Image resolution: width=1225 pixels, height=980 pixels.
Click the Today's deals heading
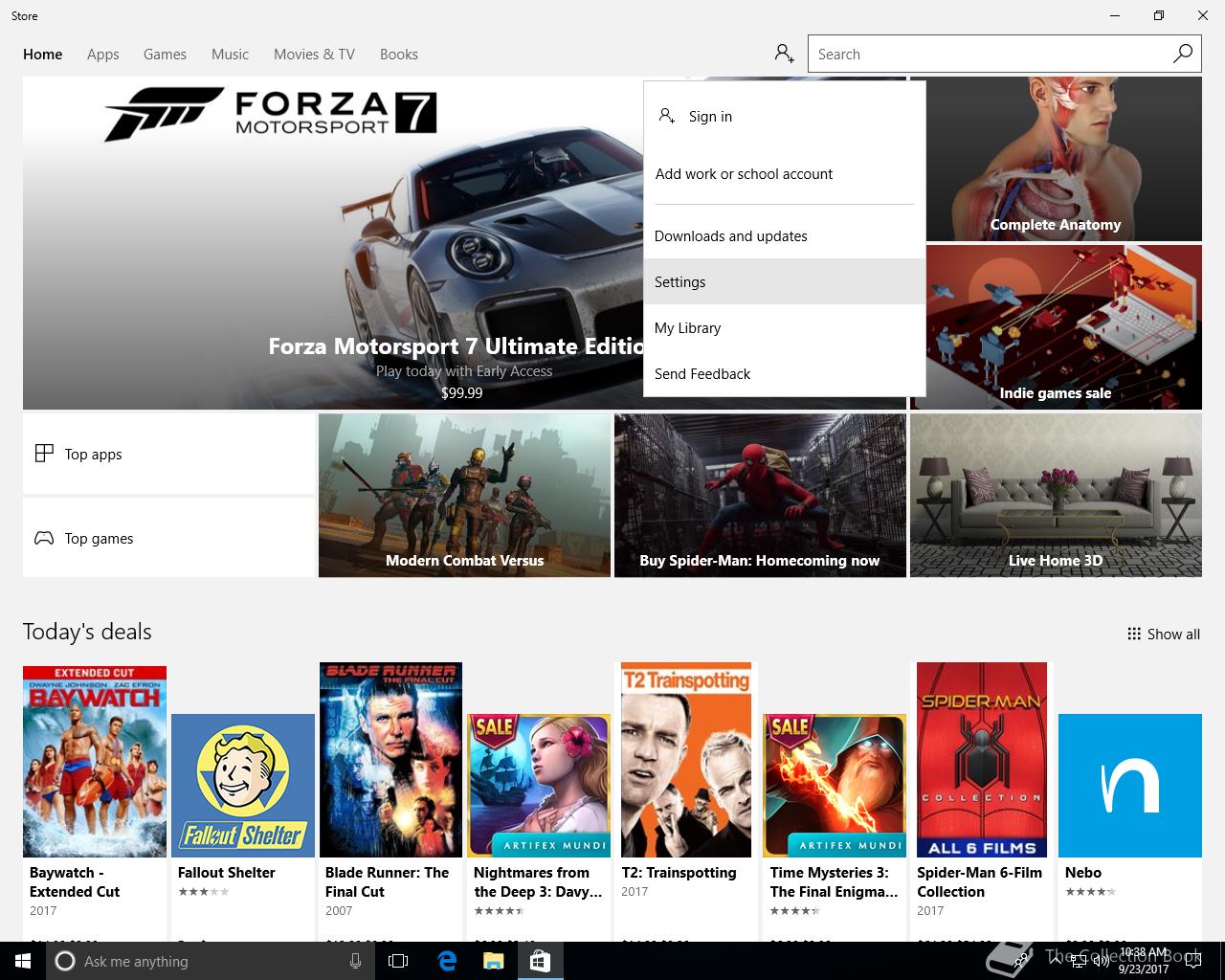(87, 632)
